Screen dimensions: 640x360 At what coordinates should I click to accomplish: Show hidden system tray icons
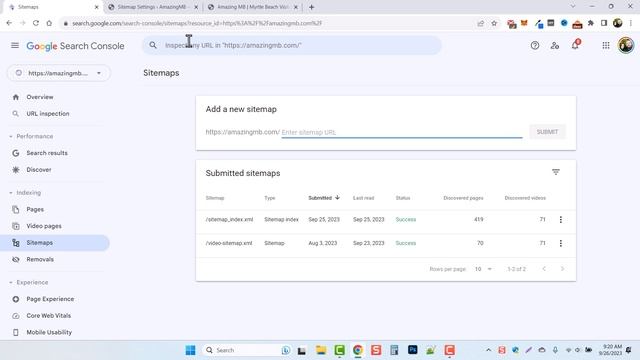488,350
